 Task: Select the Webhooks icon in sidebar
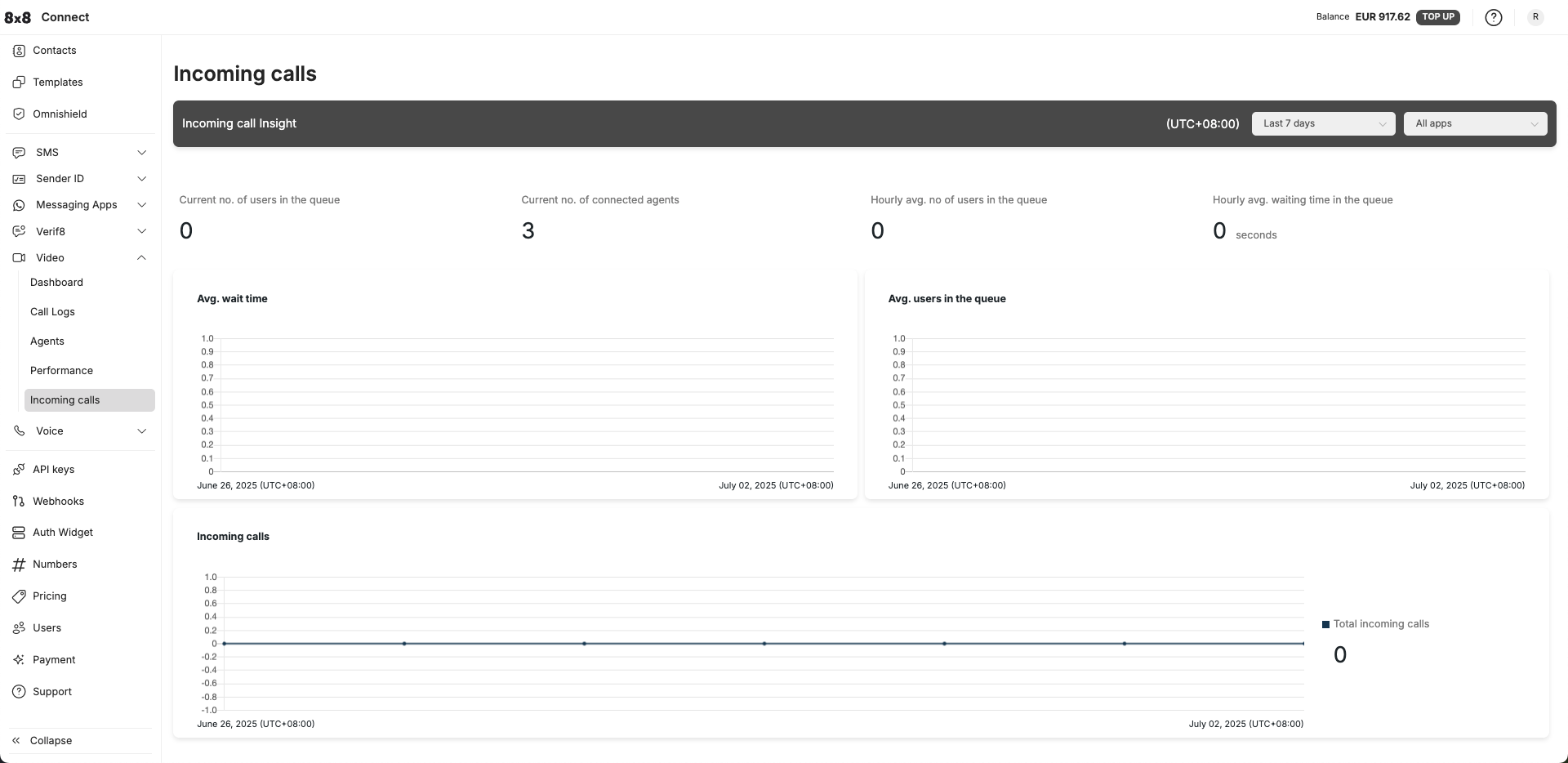pyautogui.click(x=19, y=502)
